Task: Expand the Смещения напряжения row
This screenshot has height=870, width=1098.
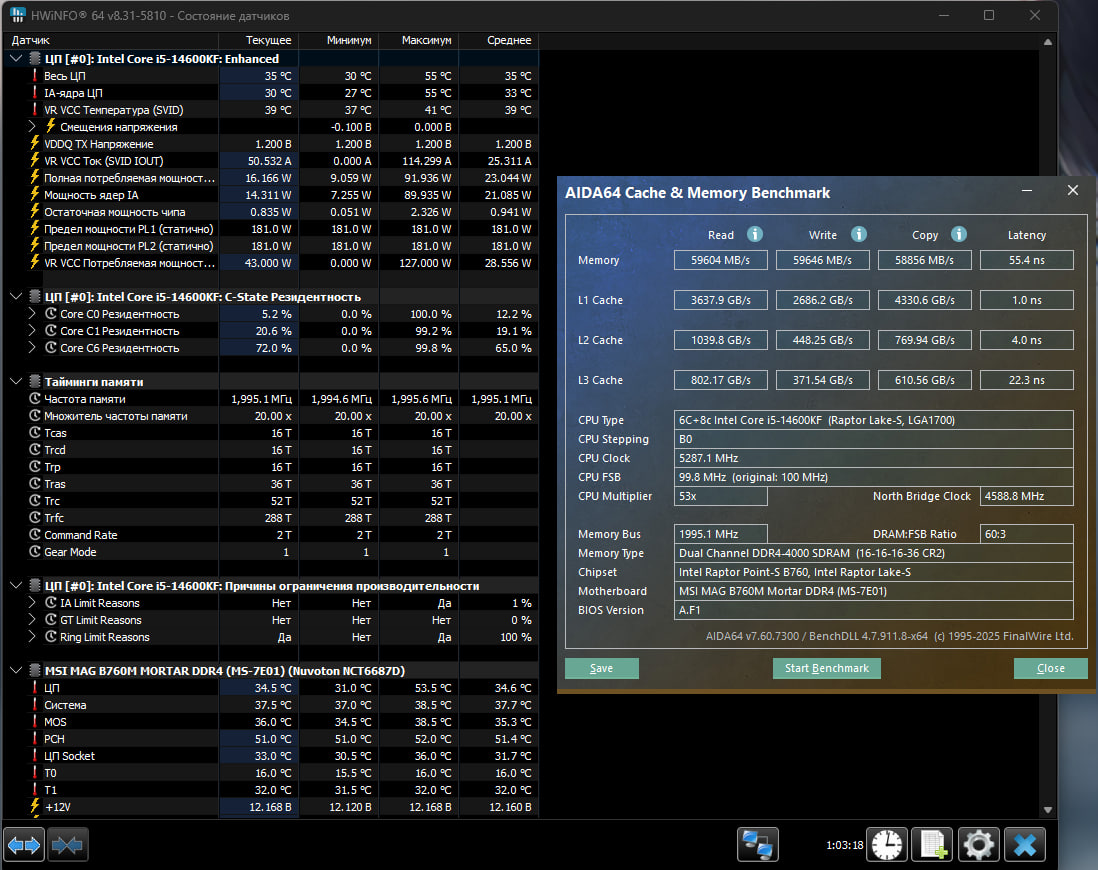Action: coord(32,127)
